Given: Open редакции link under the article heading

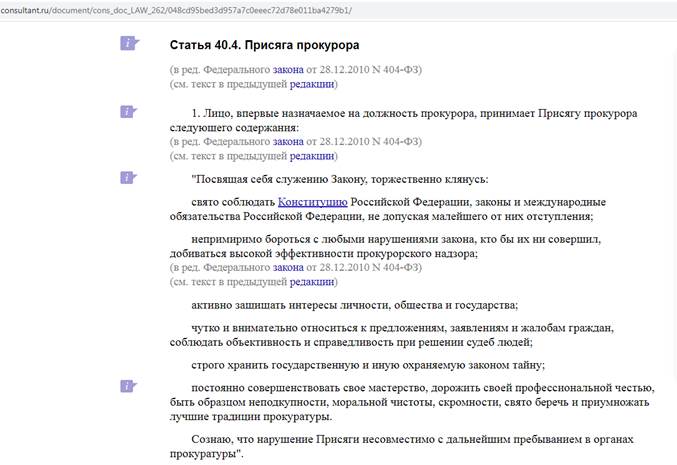Looking at the screenshot, I should (x=312, y=84).
